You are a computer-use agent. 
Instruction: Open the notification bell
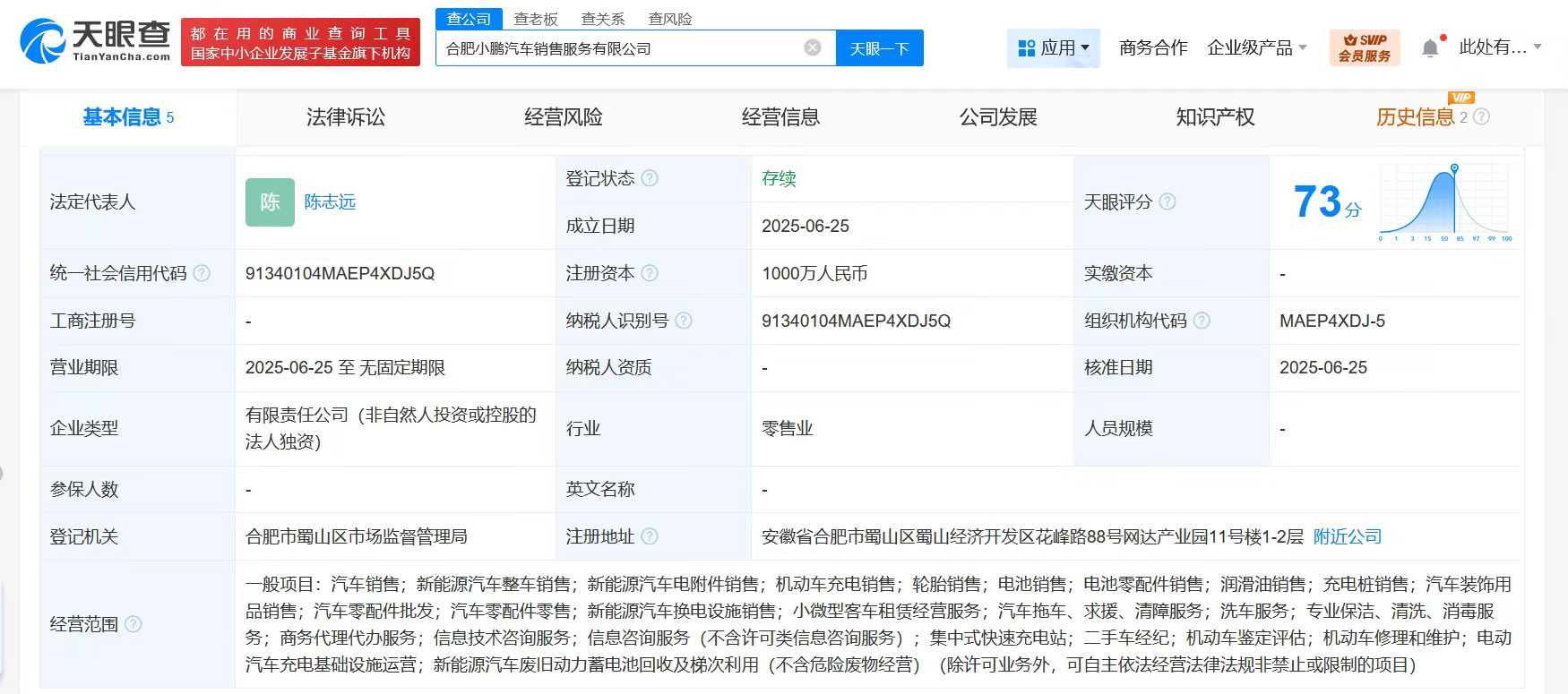(1431, 48)
